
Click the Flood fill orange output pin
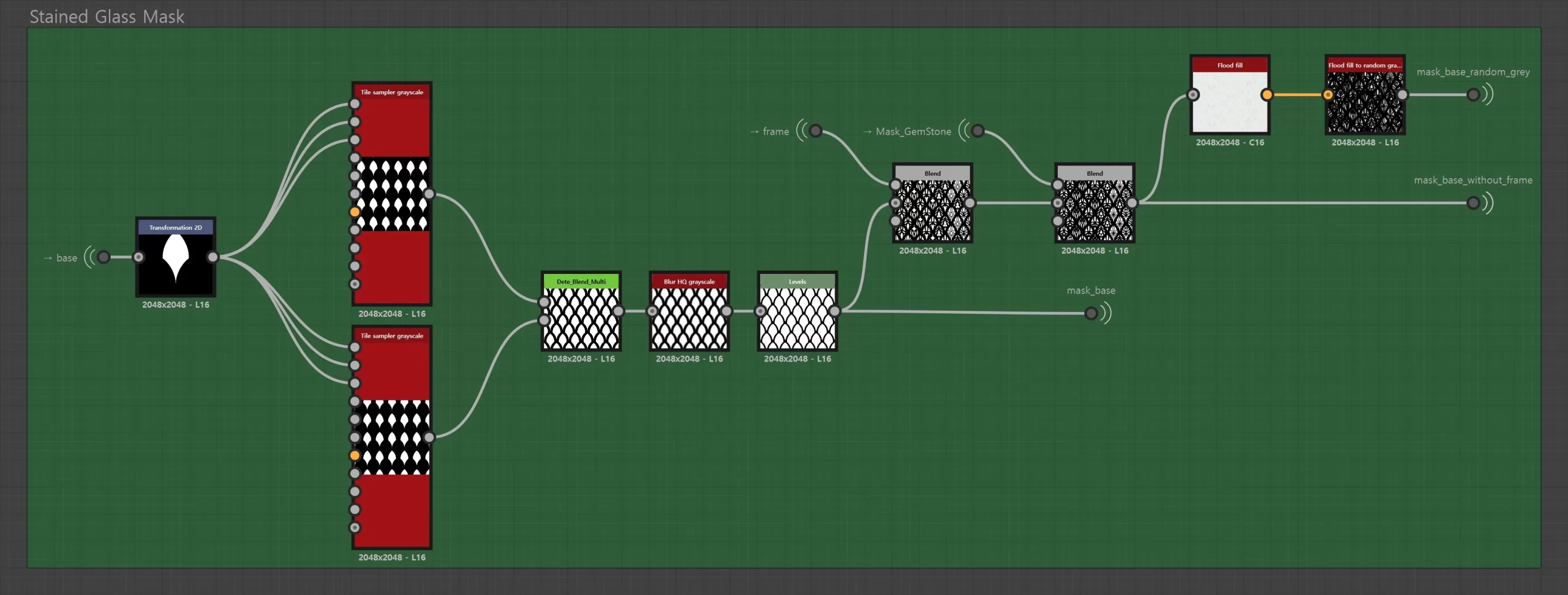pos(1267,94)
